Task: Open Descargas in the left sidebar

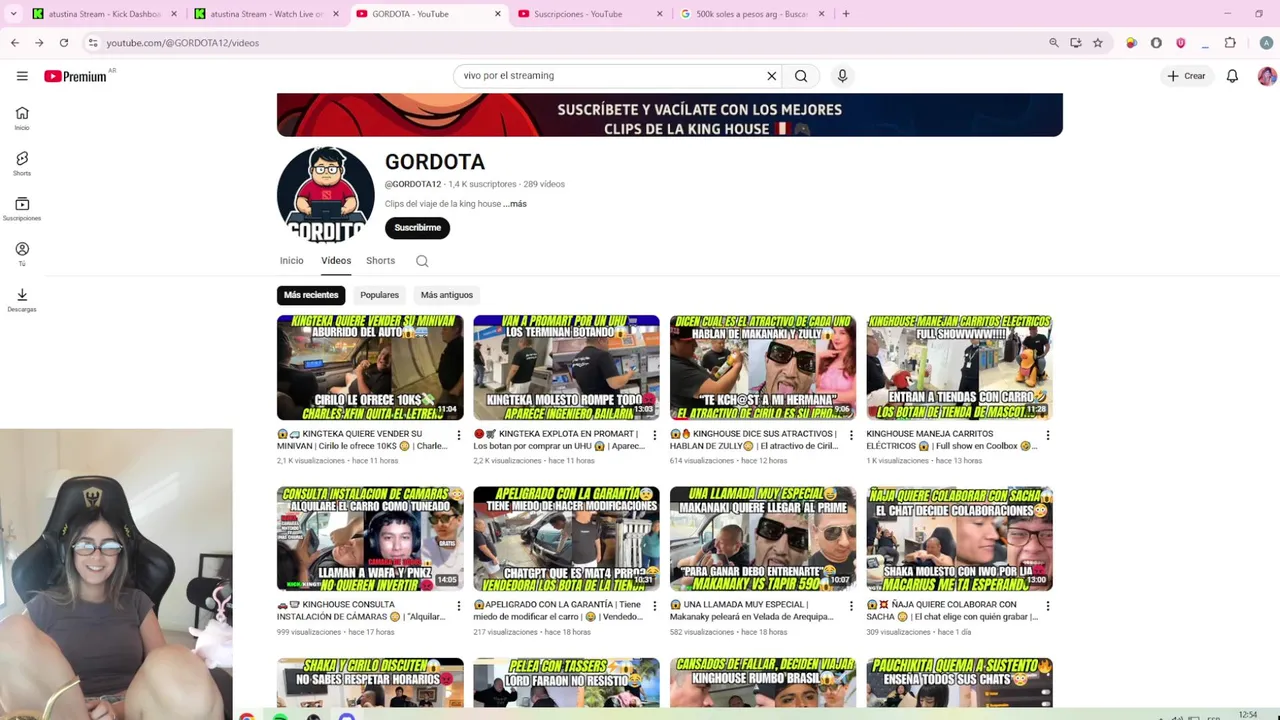Action: 22,300
